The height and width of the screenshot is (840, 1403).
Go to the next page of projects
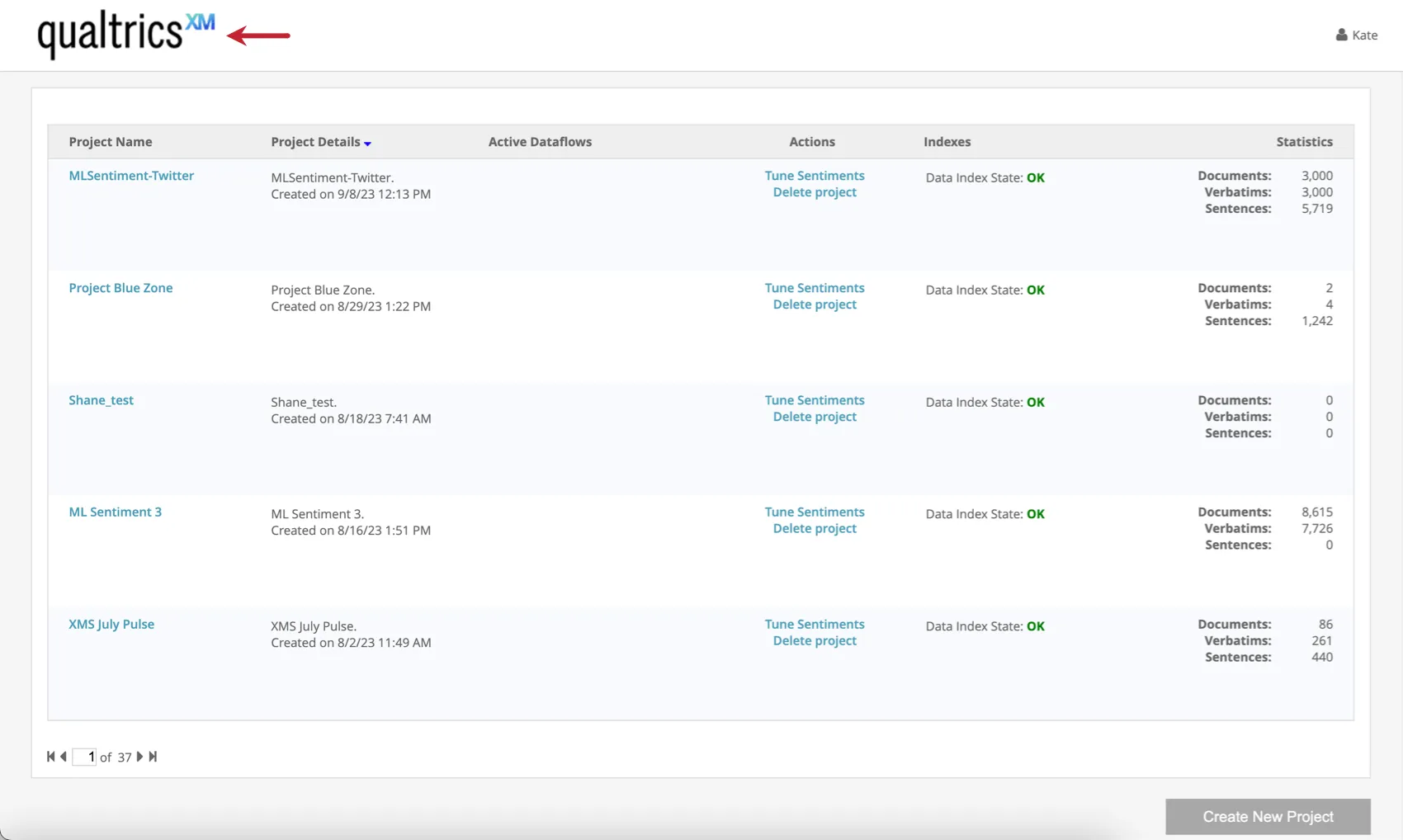pyautogui.click(x=139, y=757)
